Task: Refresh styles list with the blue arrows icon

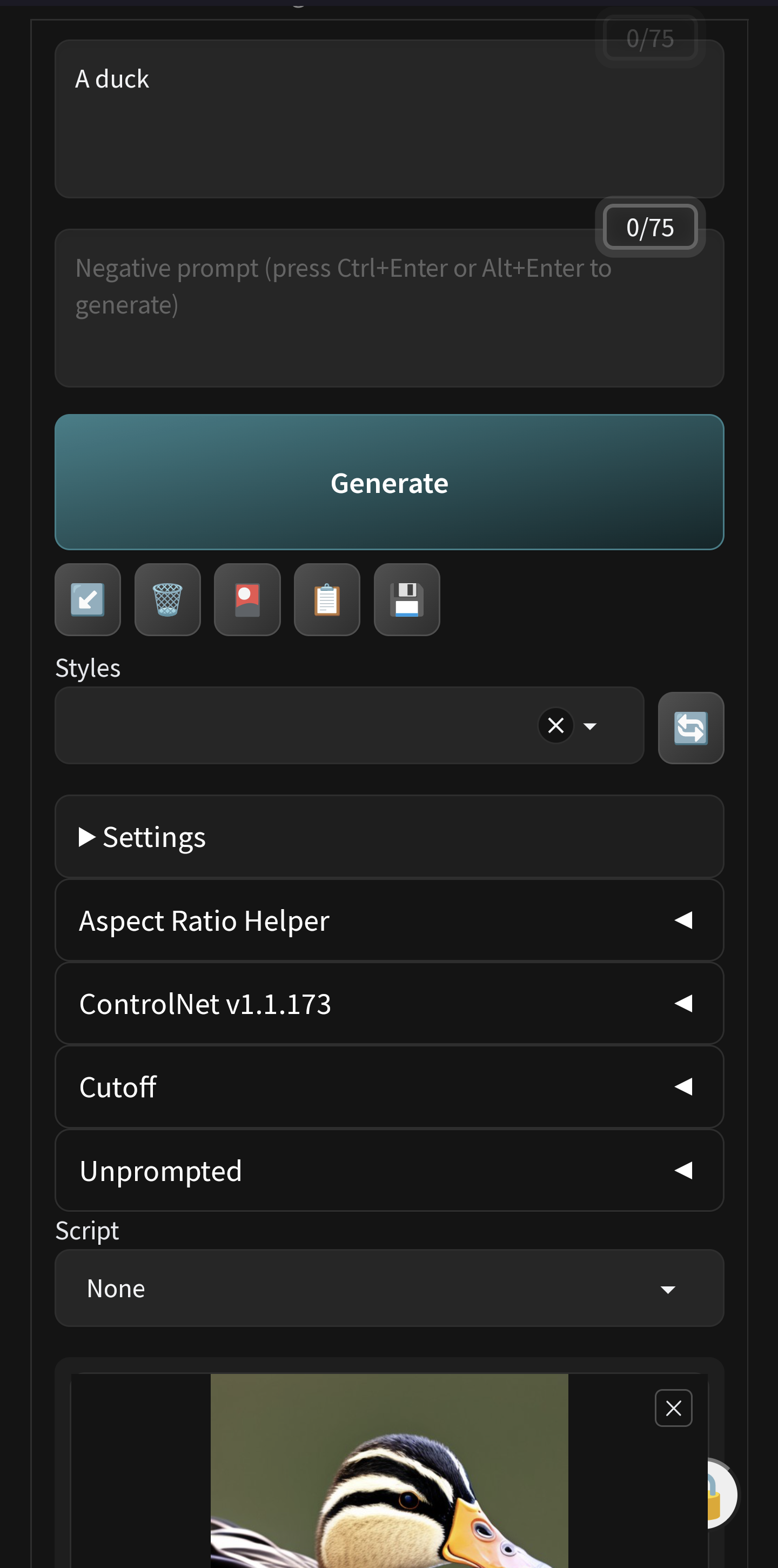Action: click(690, 728)
